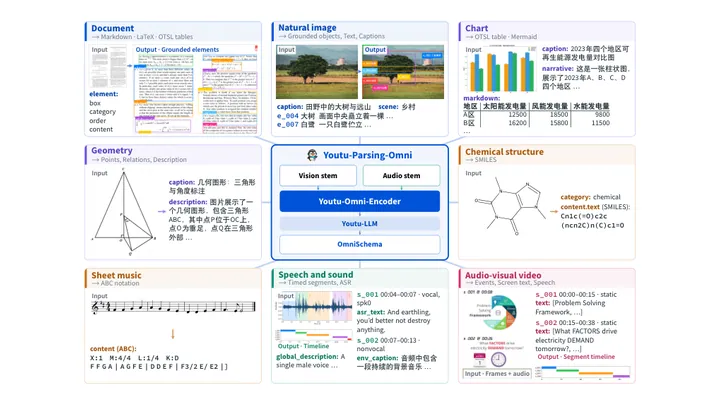Click the audio waveform input image

pyautogui.click(x=314, y=307)
